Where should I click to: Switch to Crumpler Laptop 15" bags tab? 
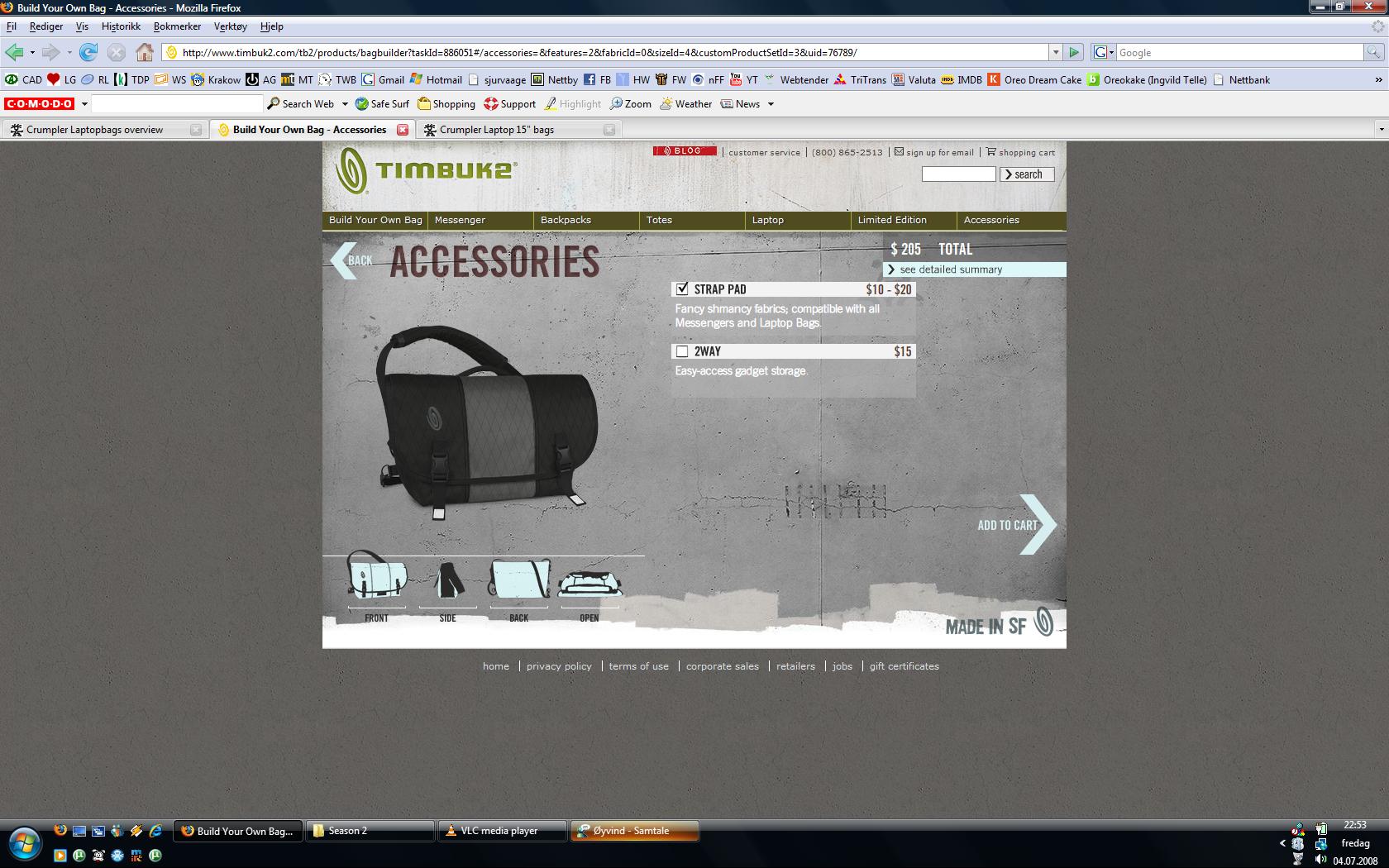(x=518, y=129)
